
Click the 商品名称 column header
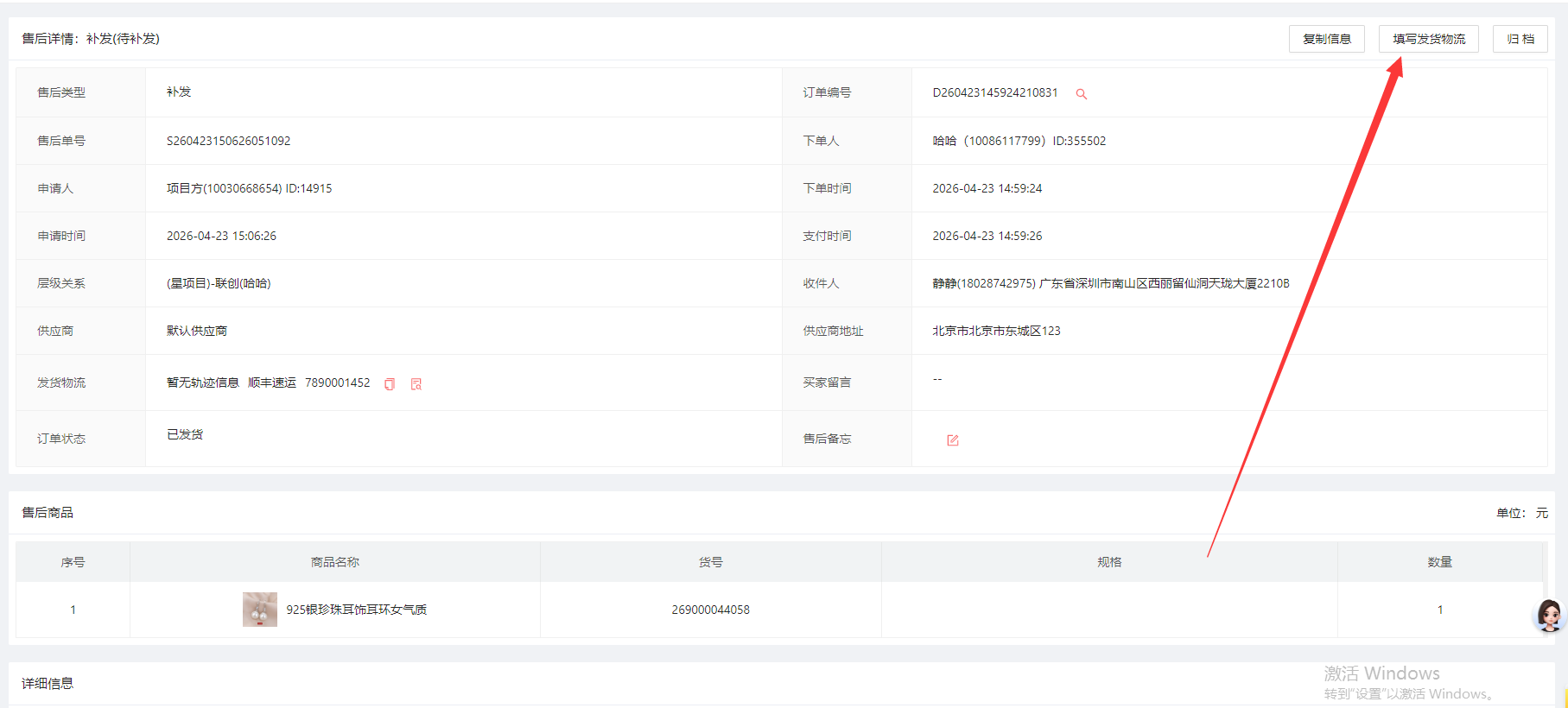click(x=335, y=562)
